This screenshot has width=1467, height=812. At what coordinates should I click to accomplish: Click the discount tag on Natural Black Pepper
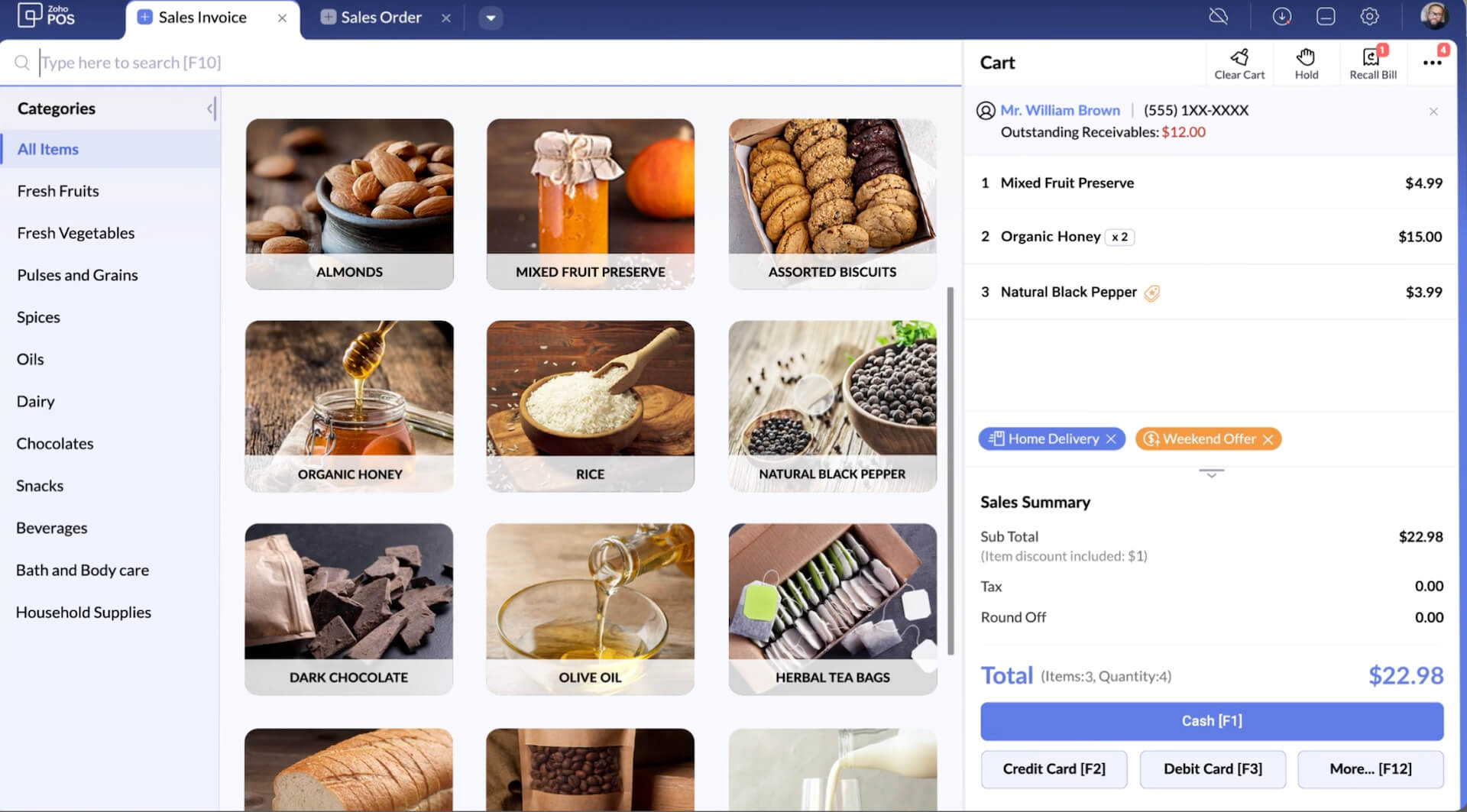1152,293
